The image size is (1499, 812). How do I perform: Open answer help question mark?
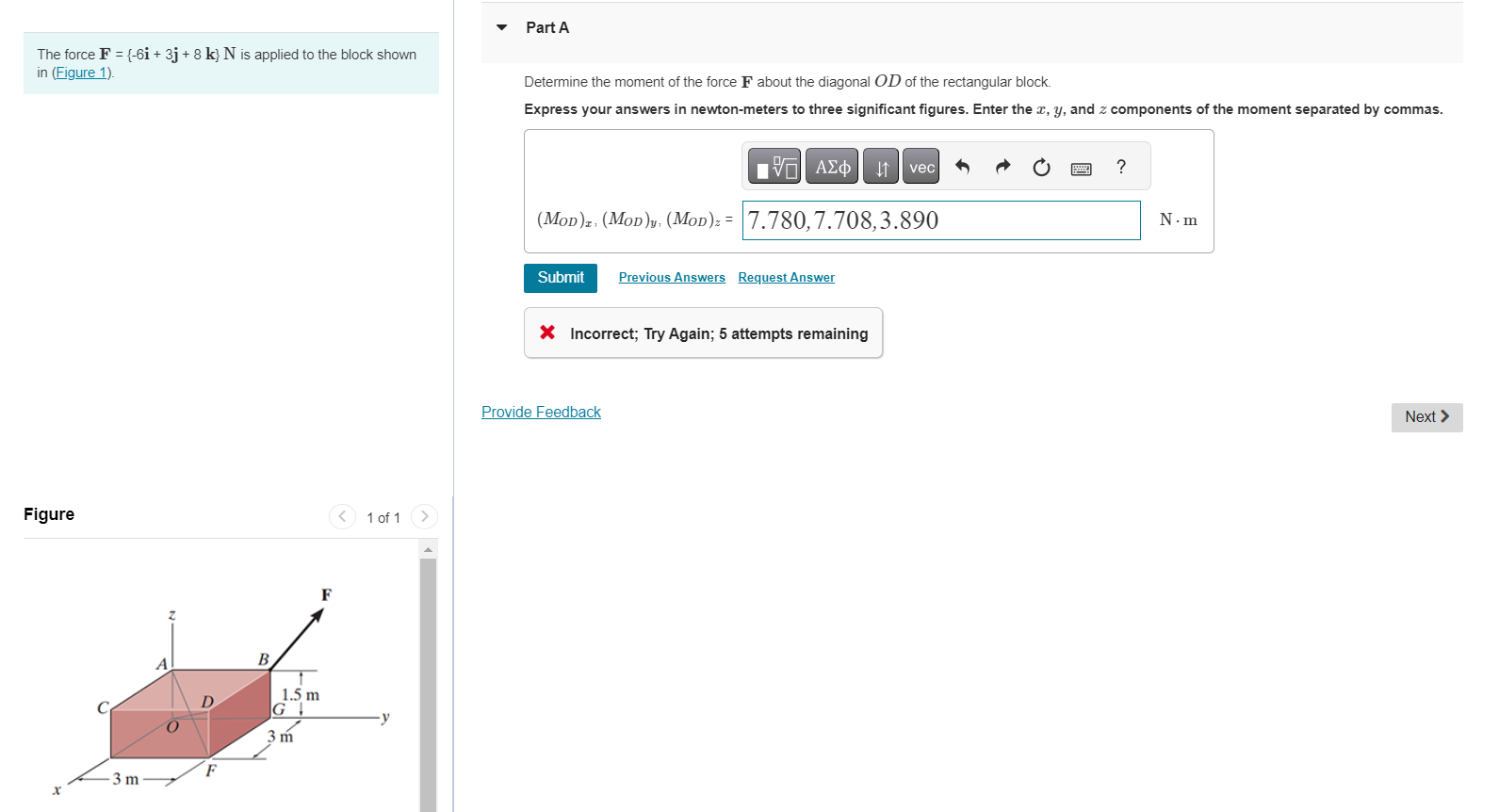pyautogui.click(x=1121, y=167)
